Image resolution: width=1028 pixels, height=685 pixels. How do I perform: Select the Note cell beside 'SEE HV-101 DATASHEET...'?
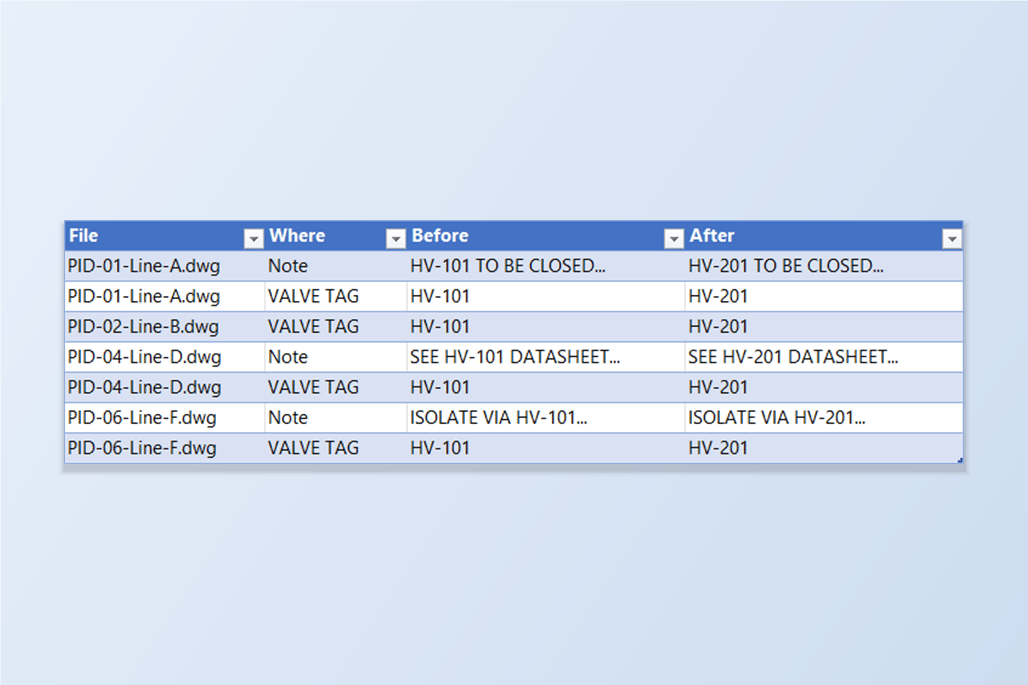click(336, 357)
